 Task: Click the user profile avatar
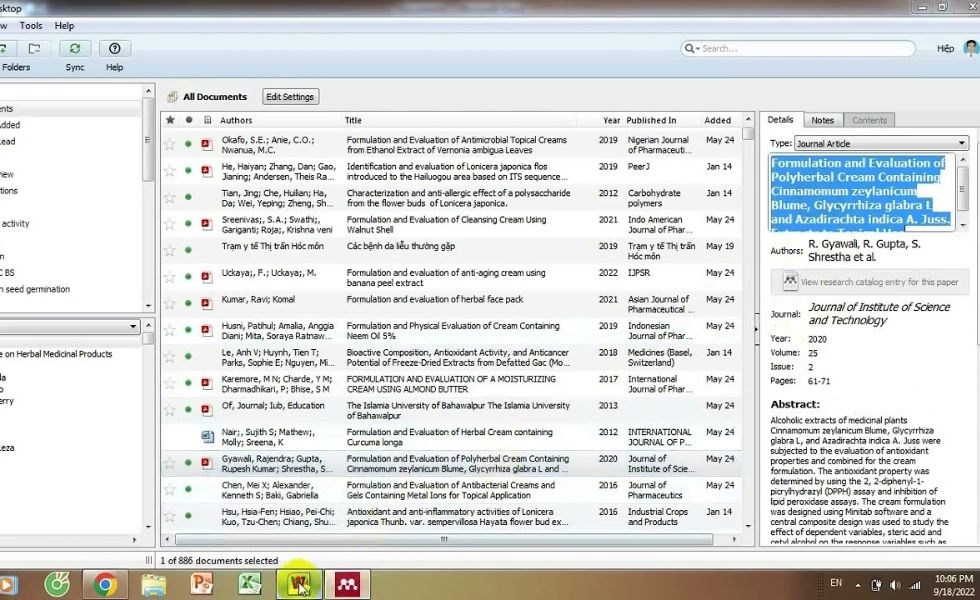(971, 48)
